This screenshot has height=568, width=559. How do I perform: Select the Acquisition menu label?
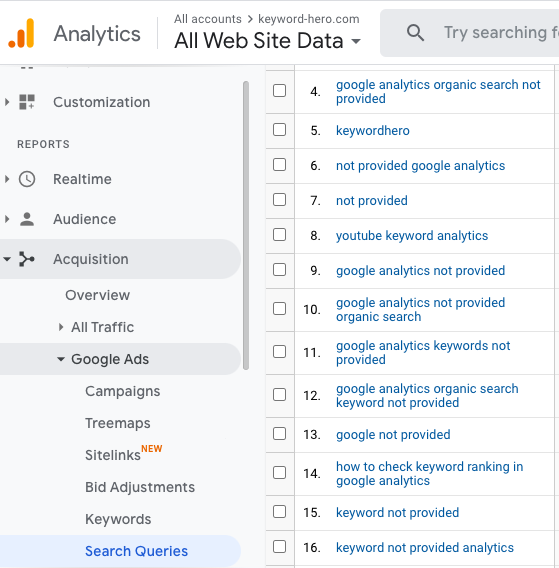coord(91,259)
